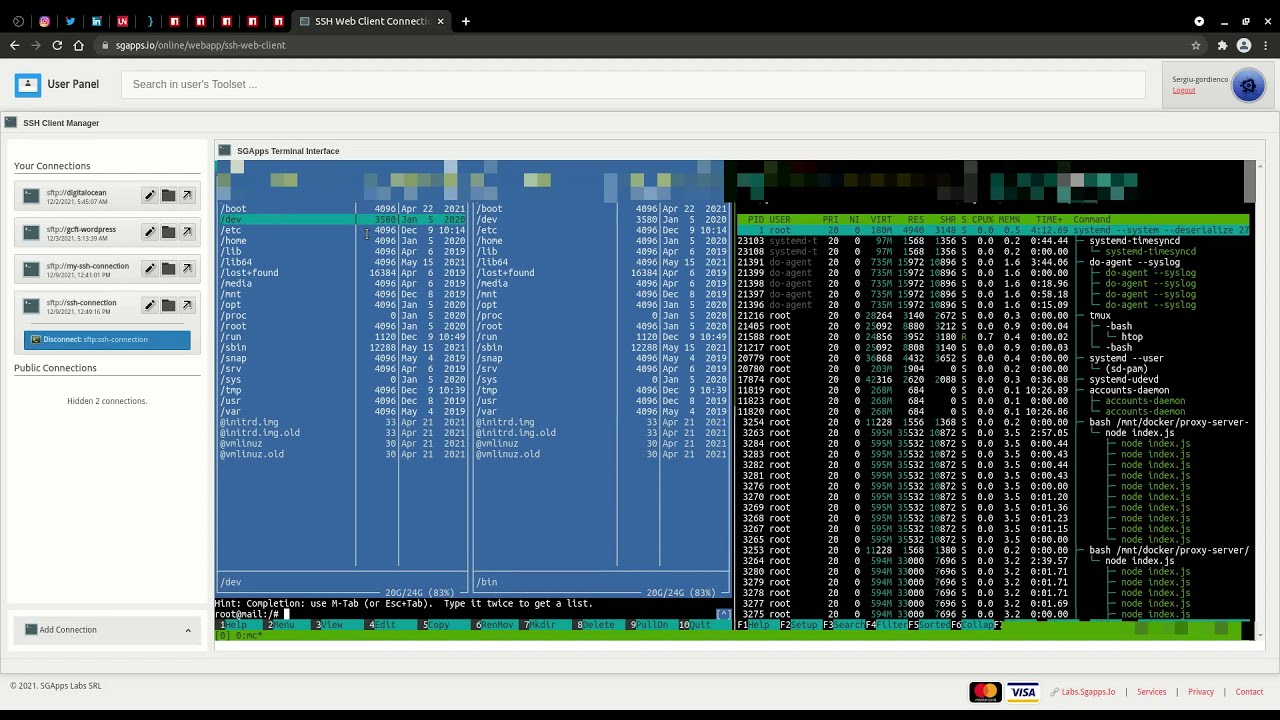Open the Contact footer link
This screenshot has height=720, width=1280.
[1249, 692]
